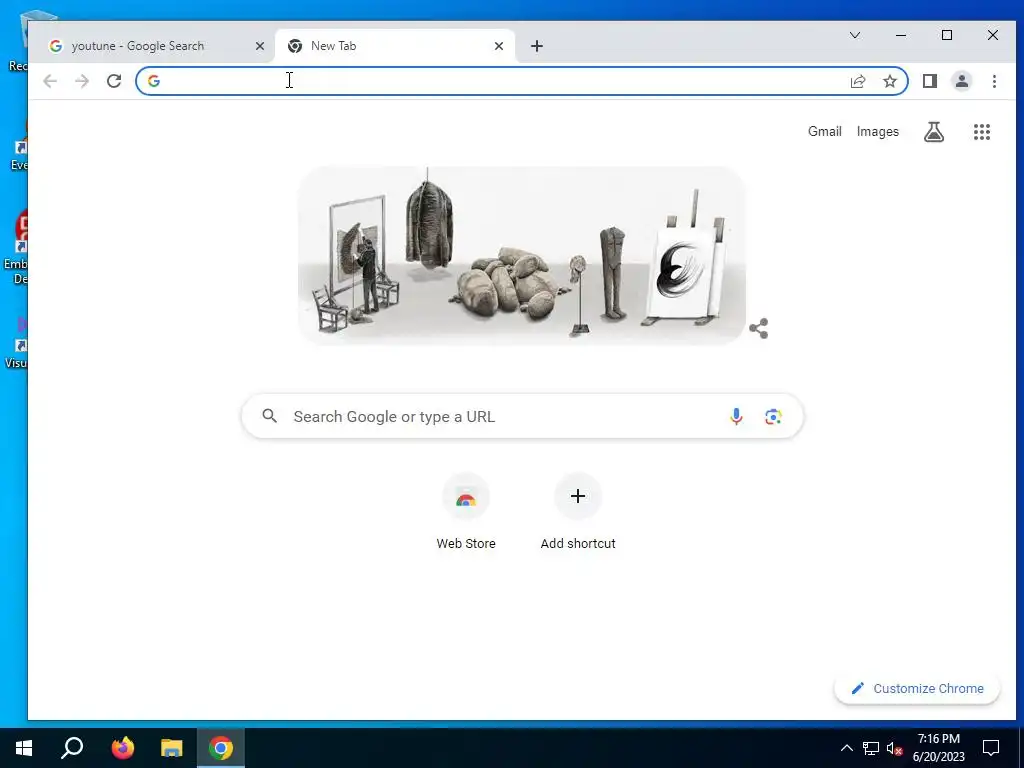Image resolution: width=1024 pixels, height=768 pixels.
Task: Open the Google apps grid
Action: (x=982, y=132)
